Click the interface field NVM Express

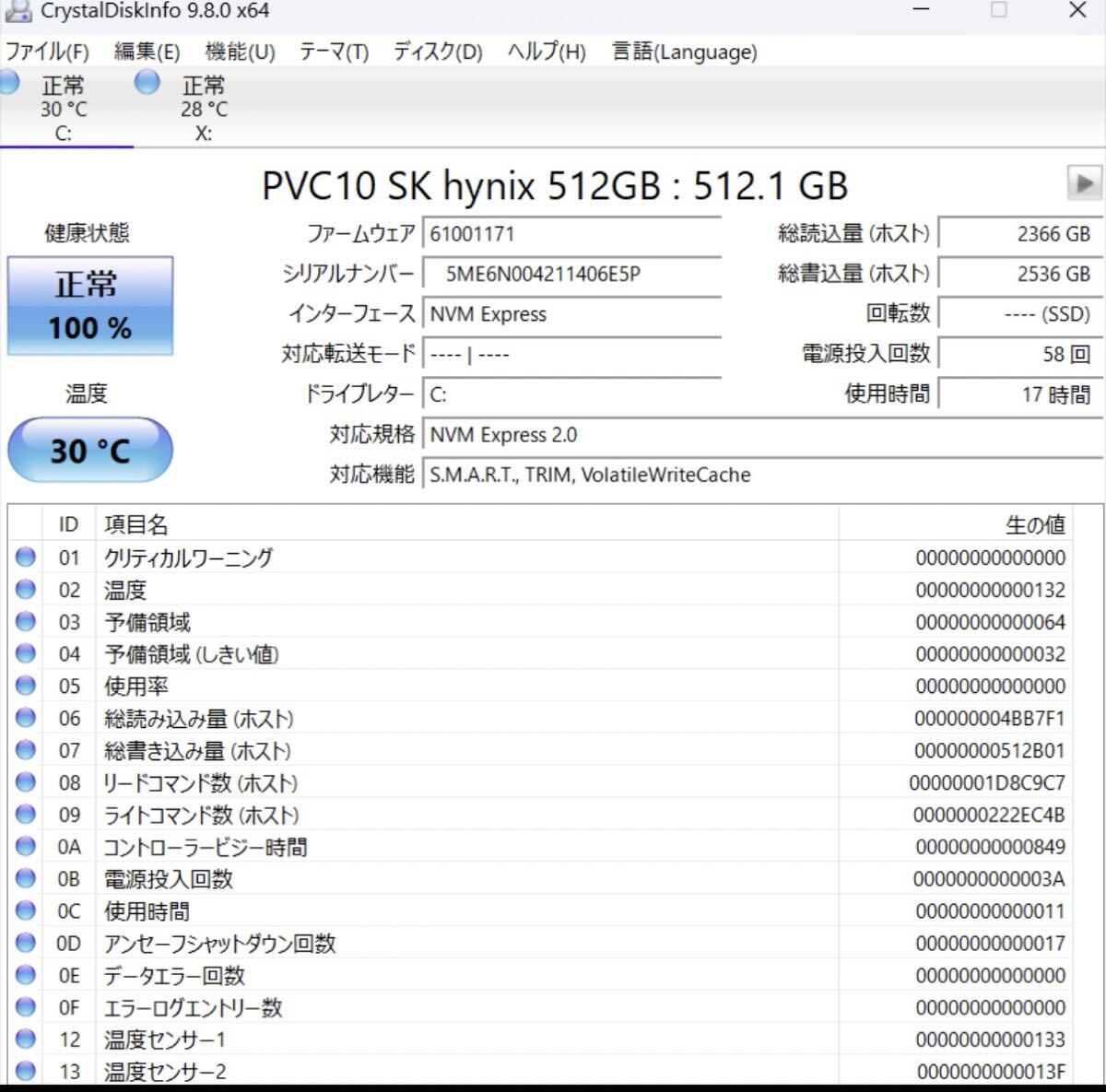coord(571,314)
